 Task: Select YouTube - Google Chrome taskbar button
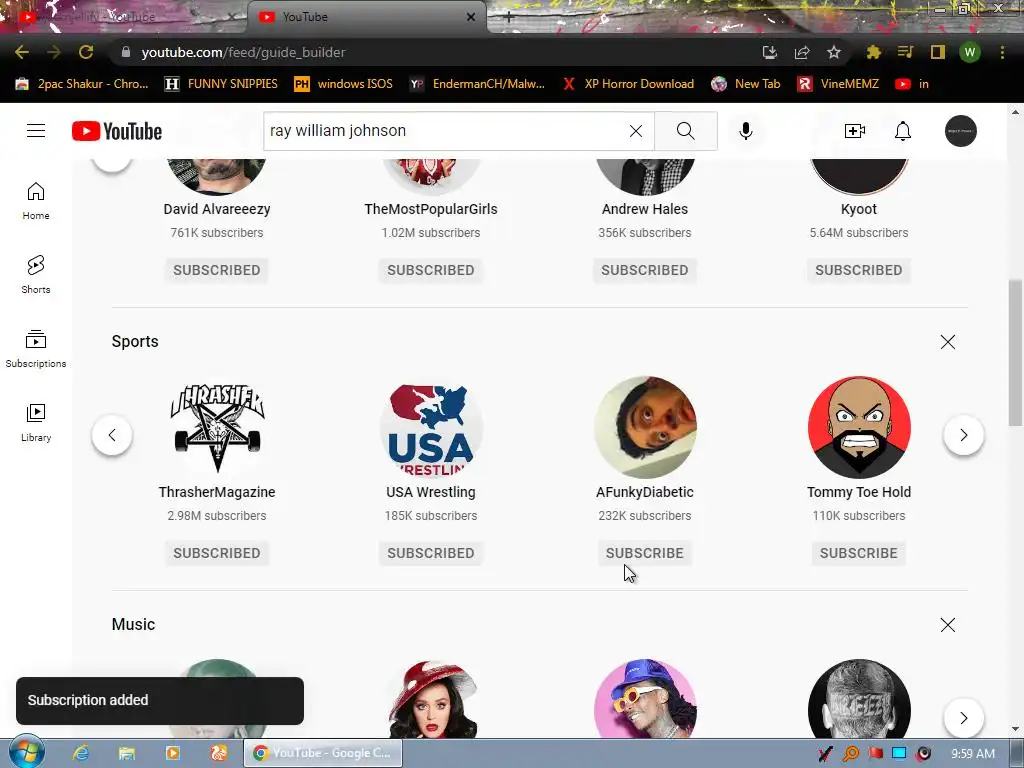(x=323, y=753)
